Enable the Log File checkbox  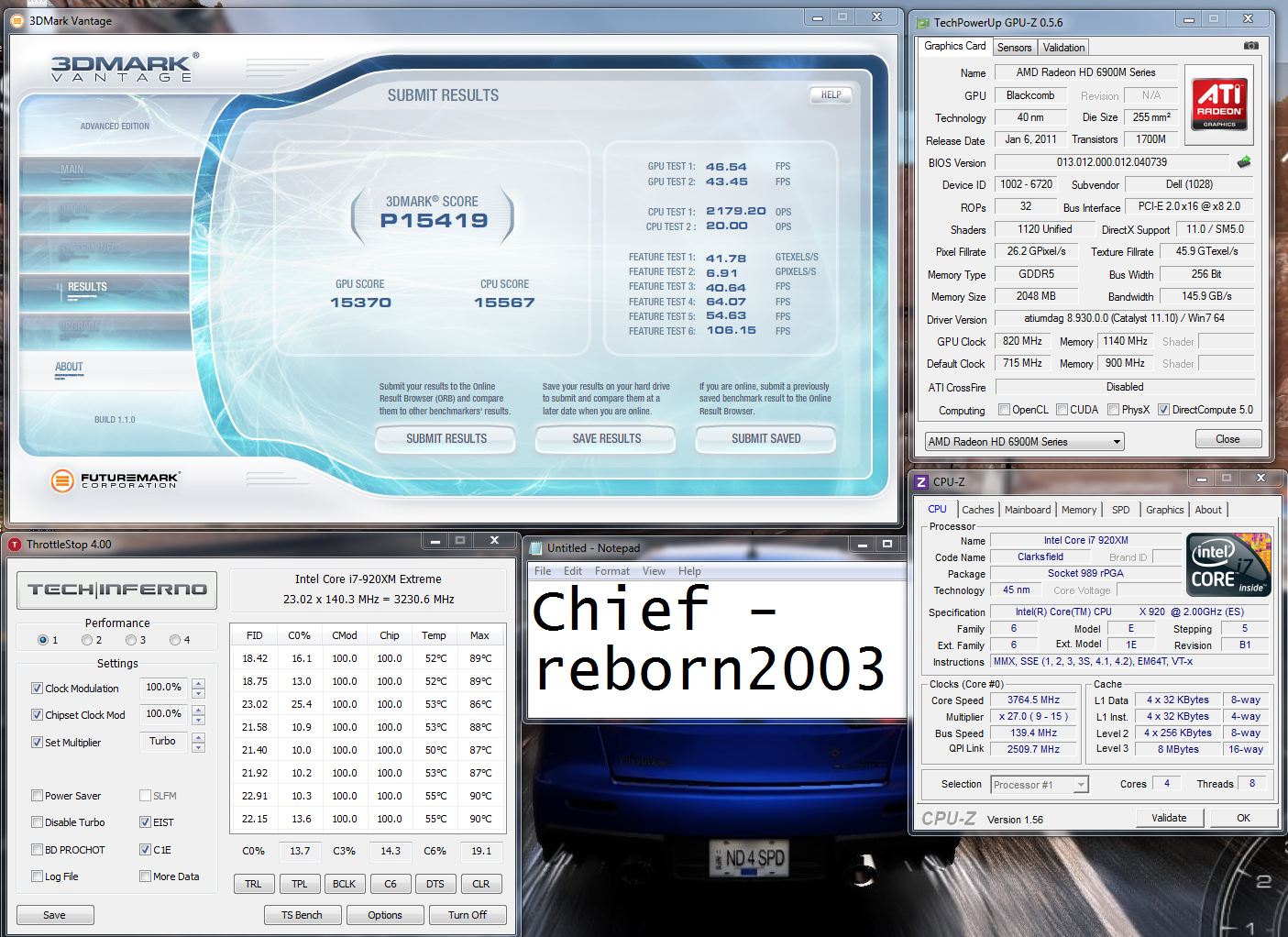click(x=37, y=876)
